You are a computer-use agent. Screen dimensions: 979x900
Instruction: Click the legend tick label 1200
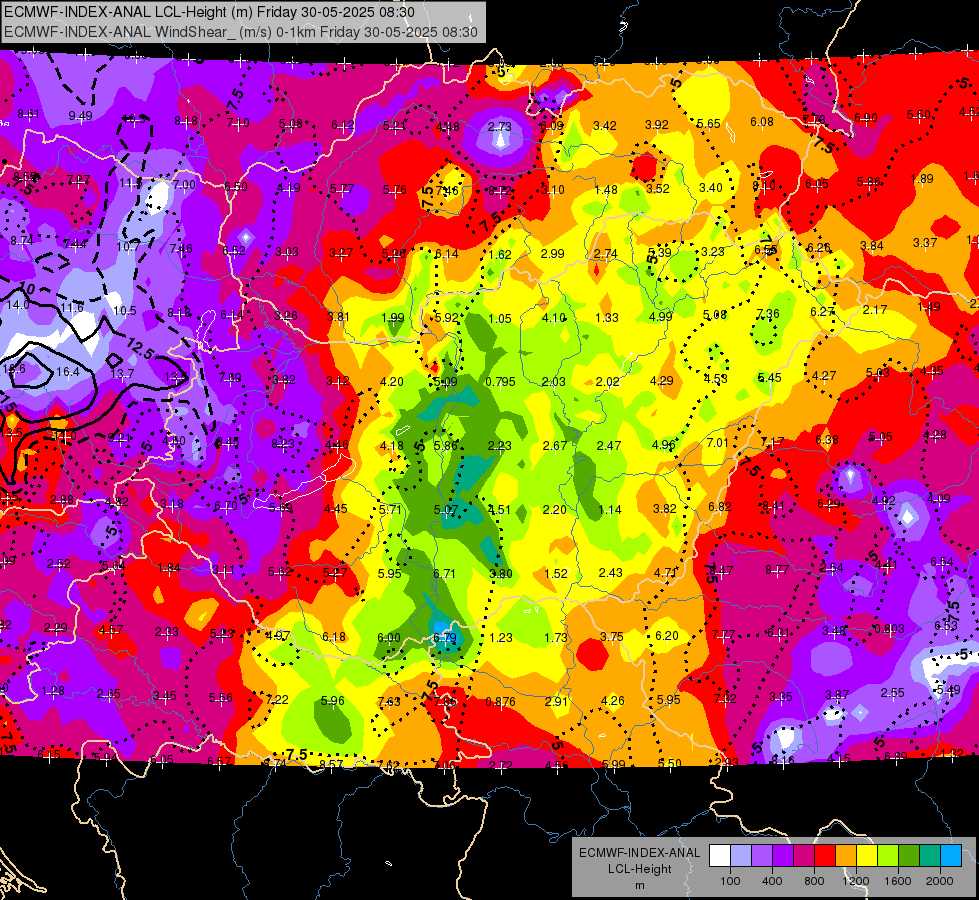point(856,881)
